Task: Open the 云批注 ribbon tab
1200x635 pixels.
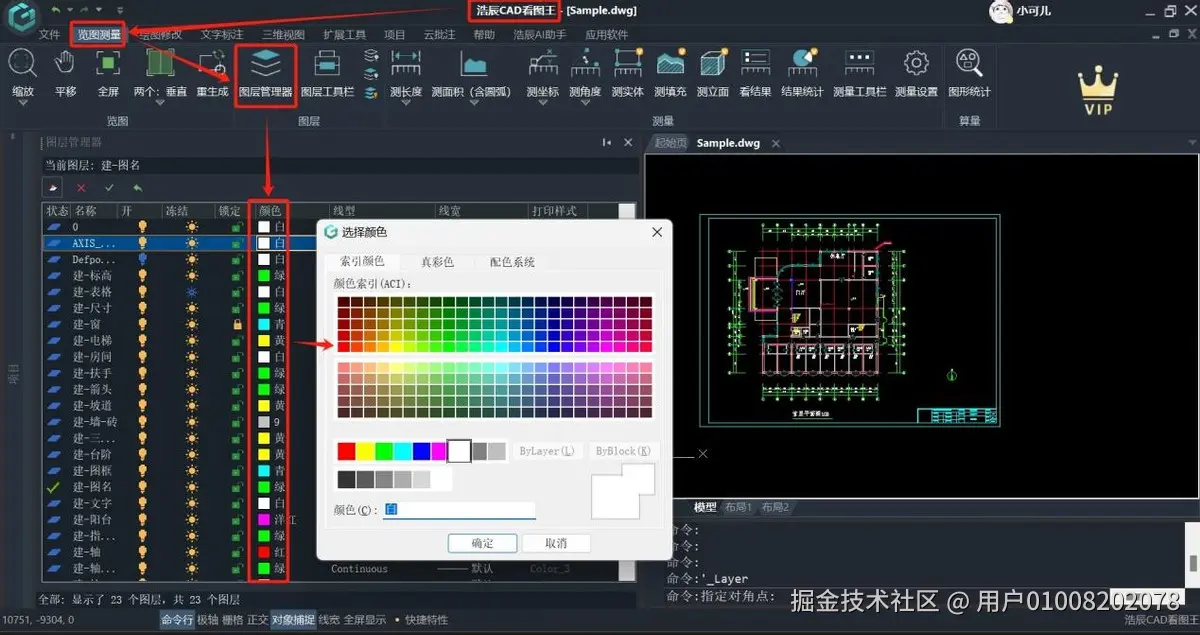Action: click(439, 34)
